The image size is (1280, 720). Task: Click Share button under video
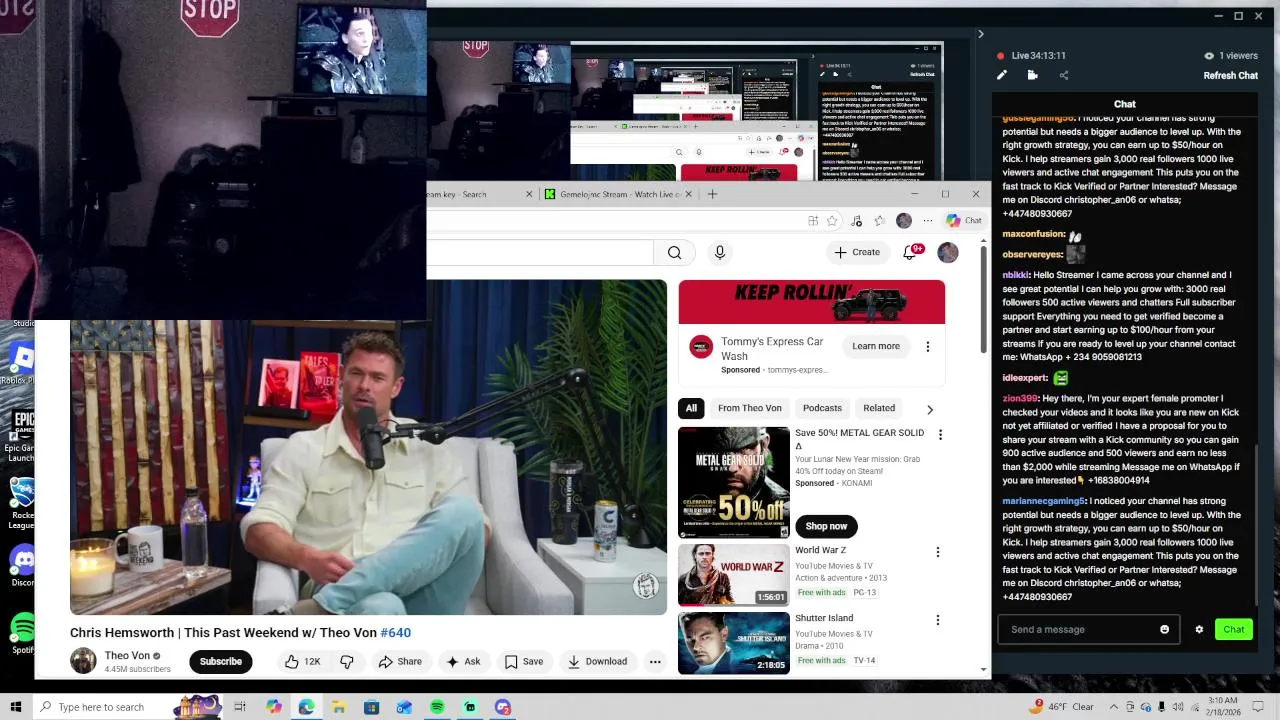(399, 661)
